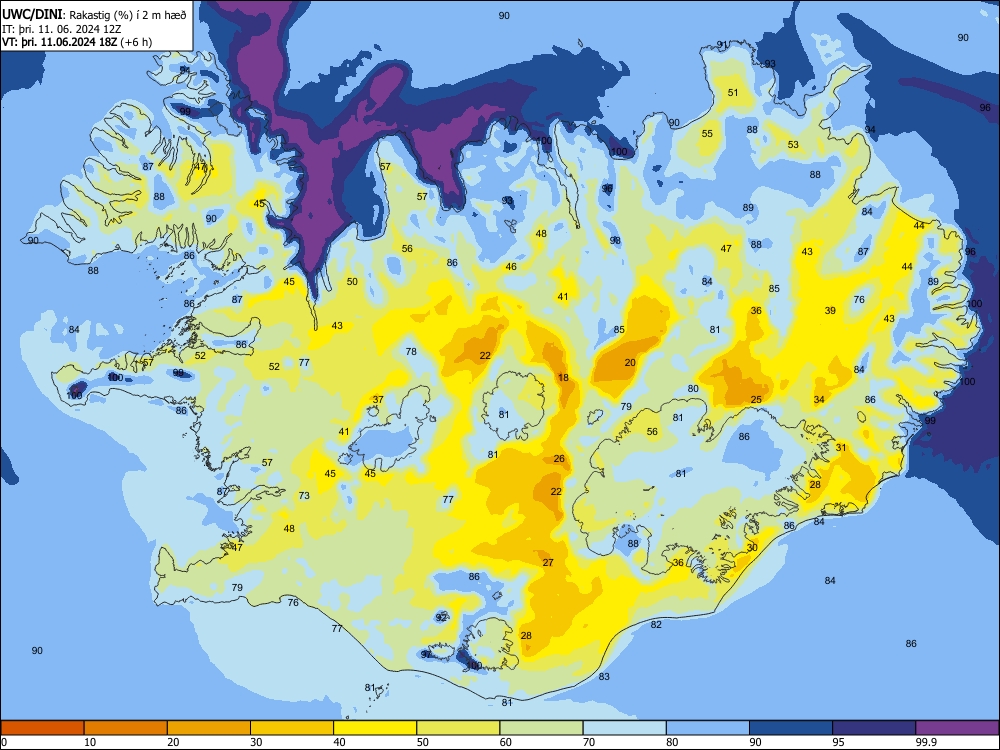Viewport: 1000px width, 750px height.
Task: Click the humidity value '39' on the map
Action: [x=830, y=311]
